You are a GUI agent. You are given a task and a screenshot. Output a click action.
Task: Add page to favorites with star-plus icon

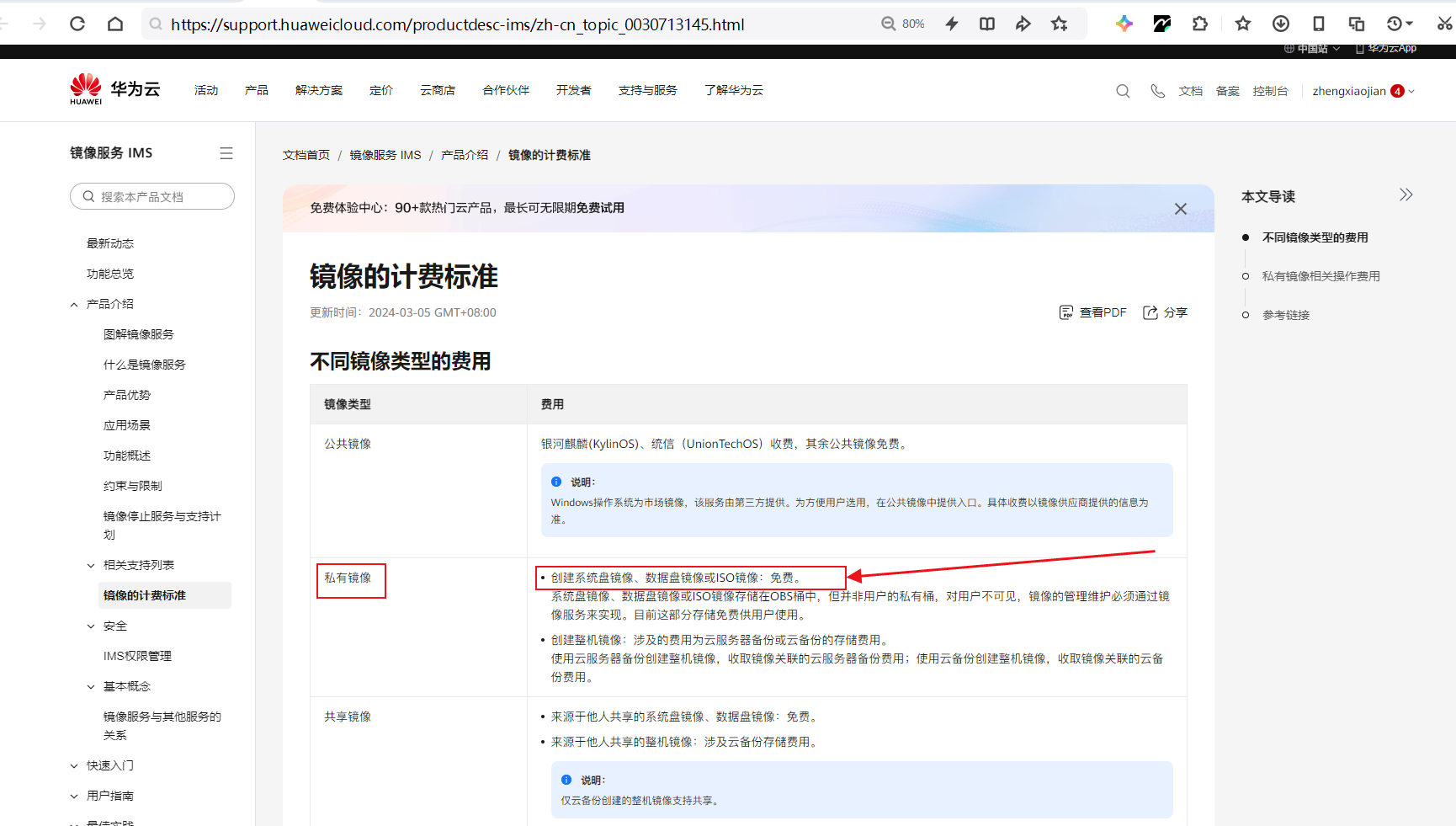(1060, 24)
